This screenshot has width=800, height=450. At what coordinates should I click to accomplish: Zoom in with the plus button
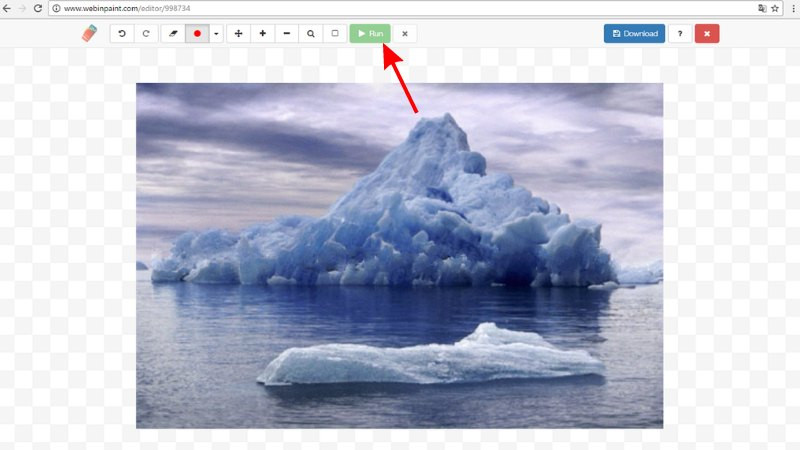coord(262,33)
